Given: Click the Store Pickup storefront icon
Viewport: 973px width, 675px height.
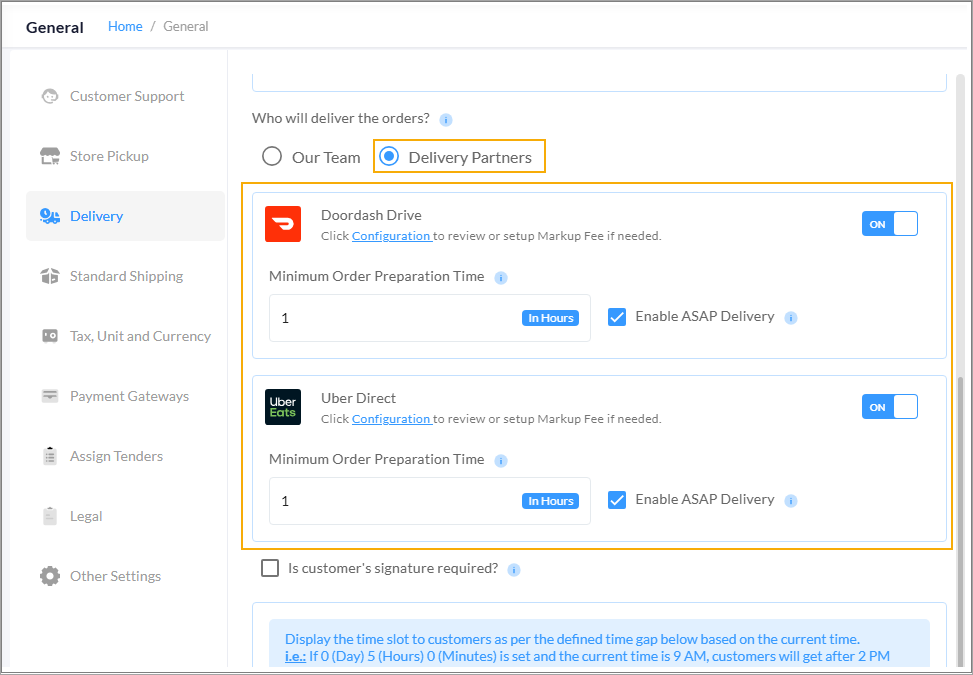Looking at the screenshot, I should point(49,156).
